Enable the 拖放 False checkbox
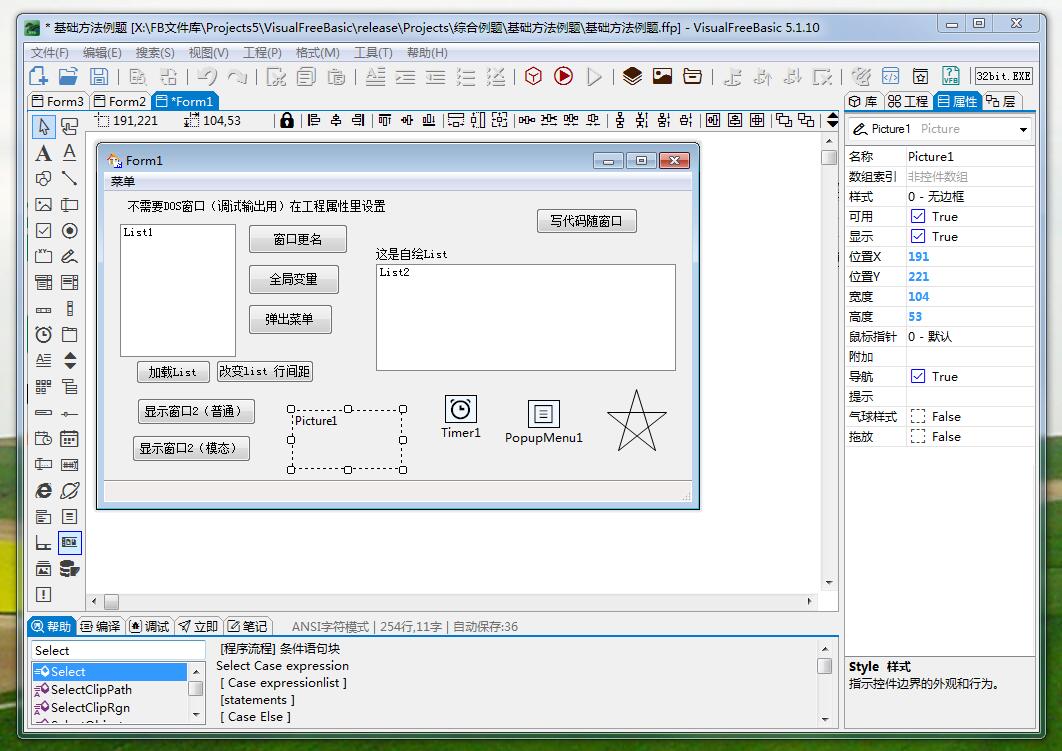 pyautogui.click(x=918, y=437)
